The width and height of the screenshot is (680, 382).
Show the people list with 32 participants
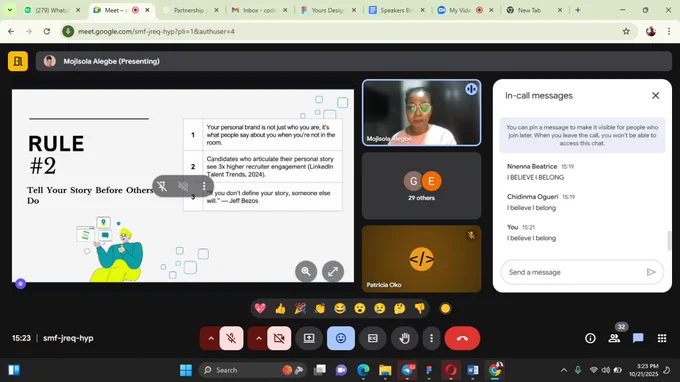click(614, 338)
